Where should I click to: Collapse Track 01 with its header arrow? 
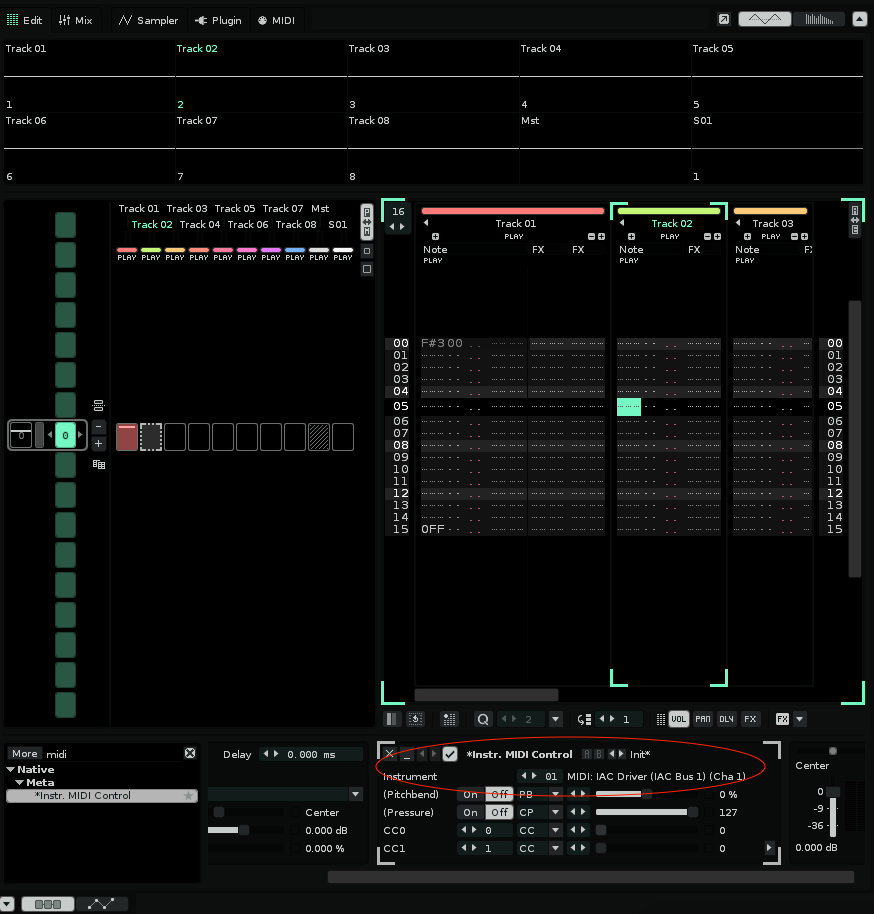426,223
